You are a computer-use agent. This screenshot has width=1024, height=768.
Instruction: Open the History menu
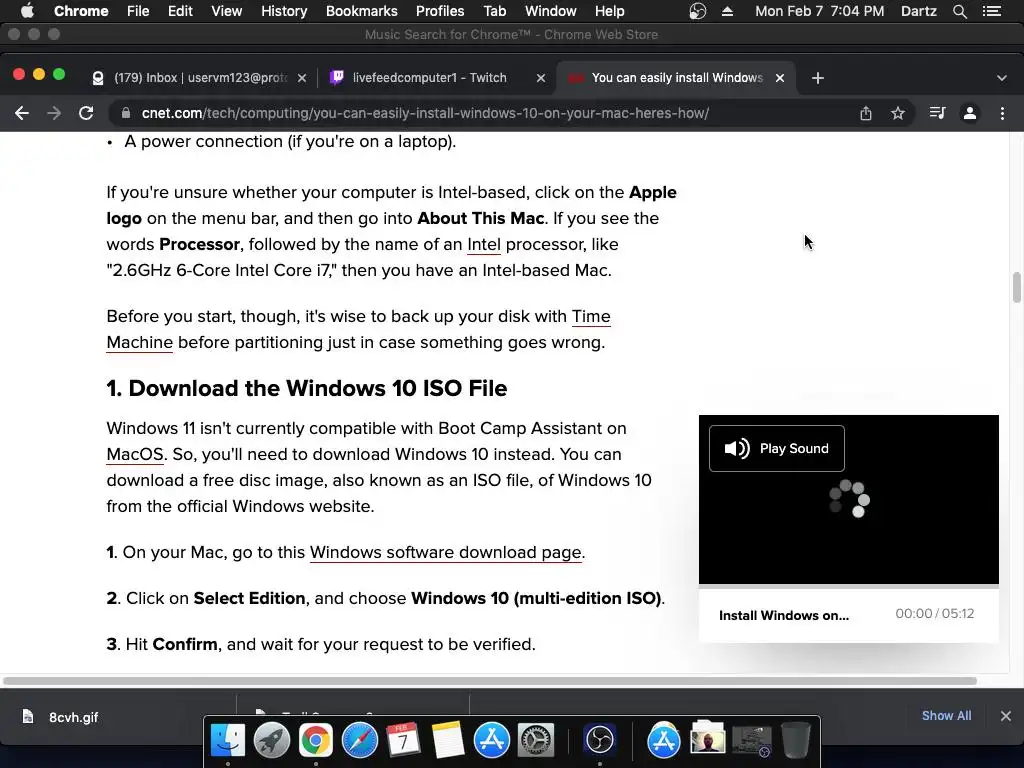coord(284,11)
